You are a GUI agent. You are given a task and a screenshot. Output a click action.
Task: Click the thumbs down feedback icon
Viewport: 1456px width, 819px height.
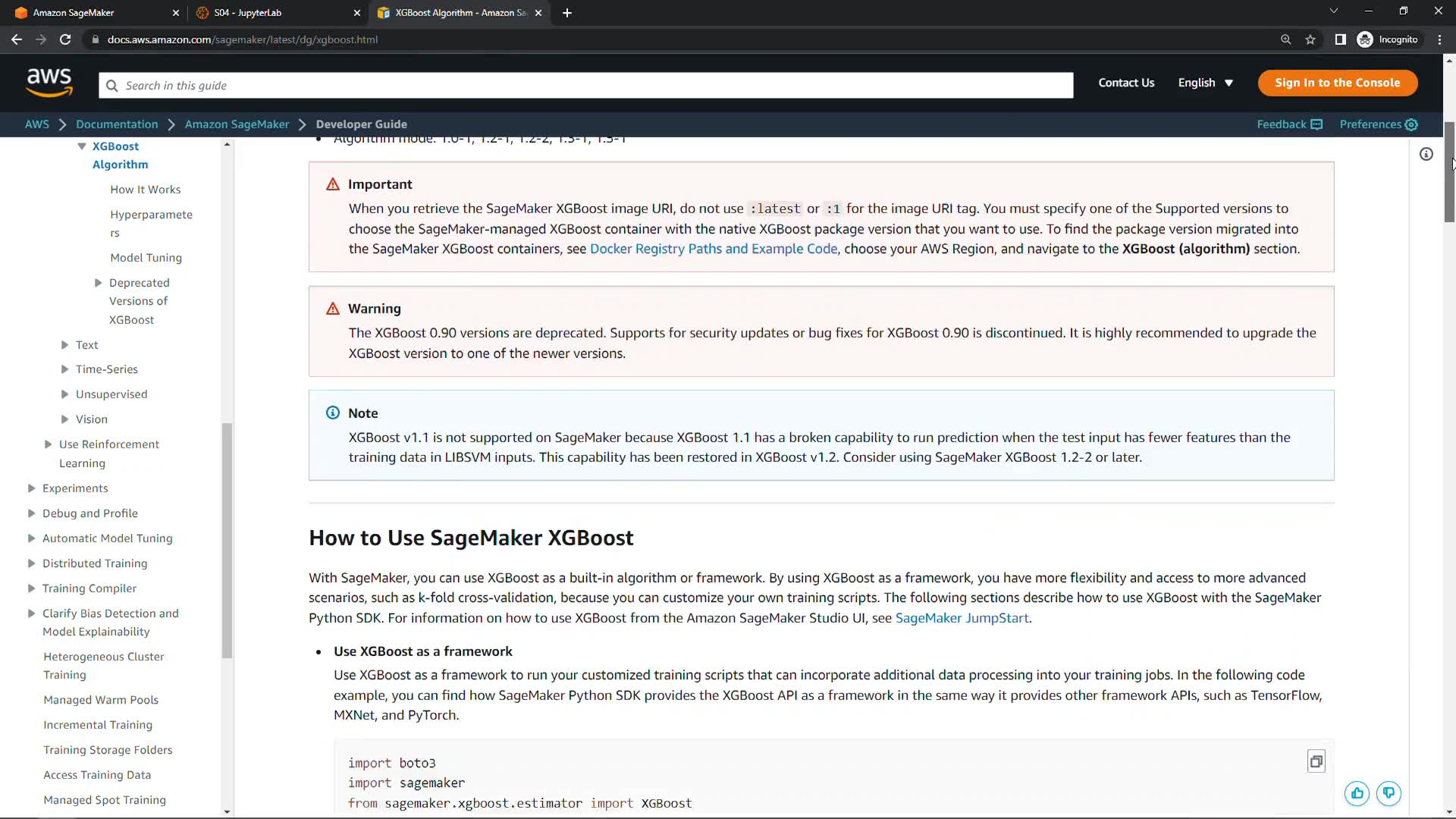pyautogui.click(x=1389, y=793)
